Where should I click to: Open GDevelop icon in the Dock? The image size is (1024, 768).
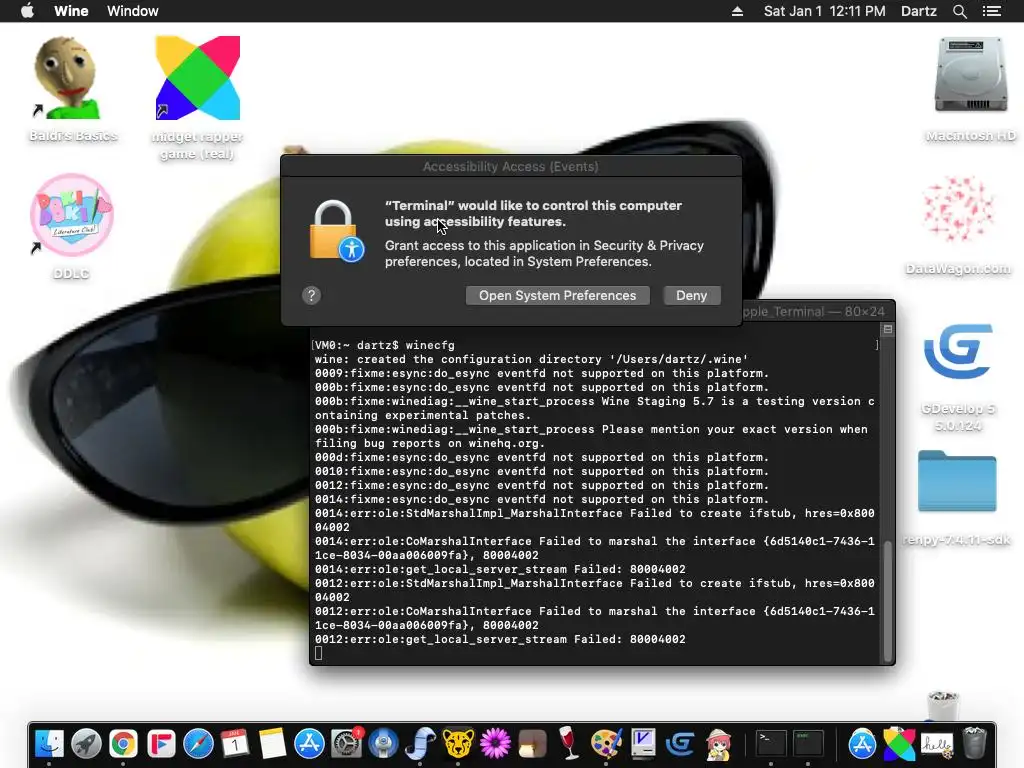click(680, 743)
